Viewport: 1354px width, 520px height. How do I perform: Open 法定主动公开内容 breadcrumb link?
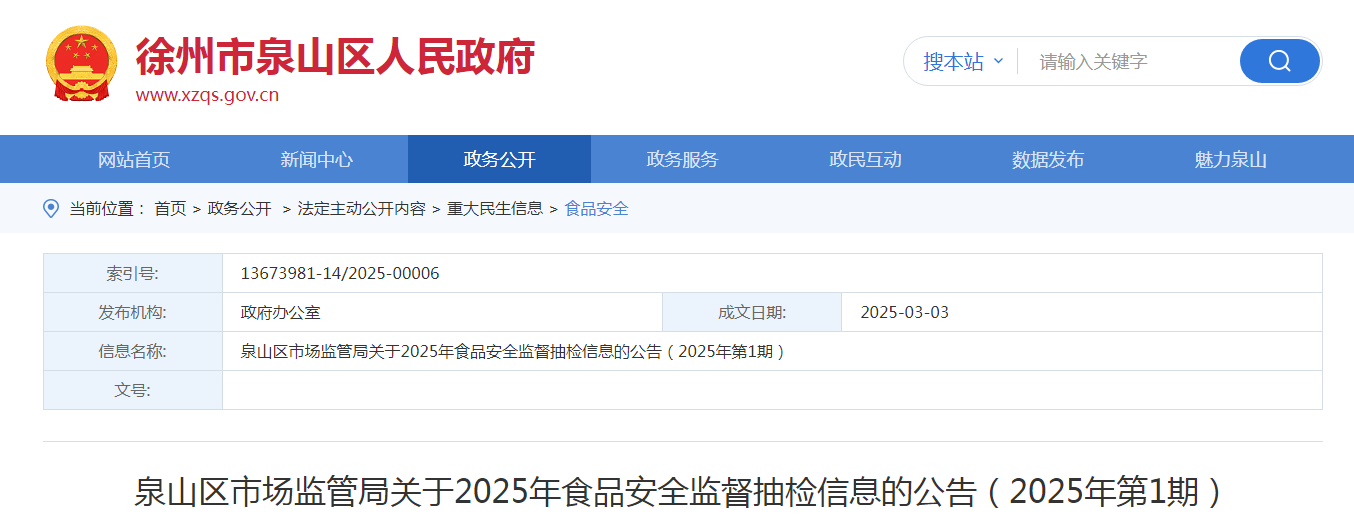(361, 208)
